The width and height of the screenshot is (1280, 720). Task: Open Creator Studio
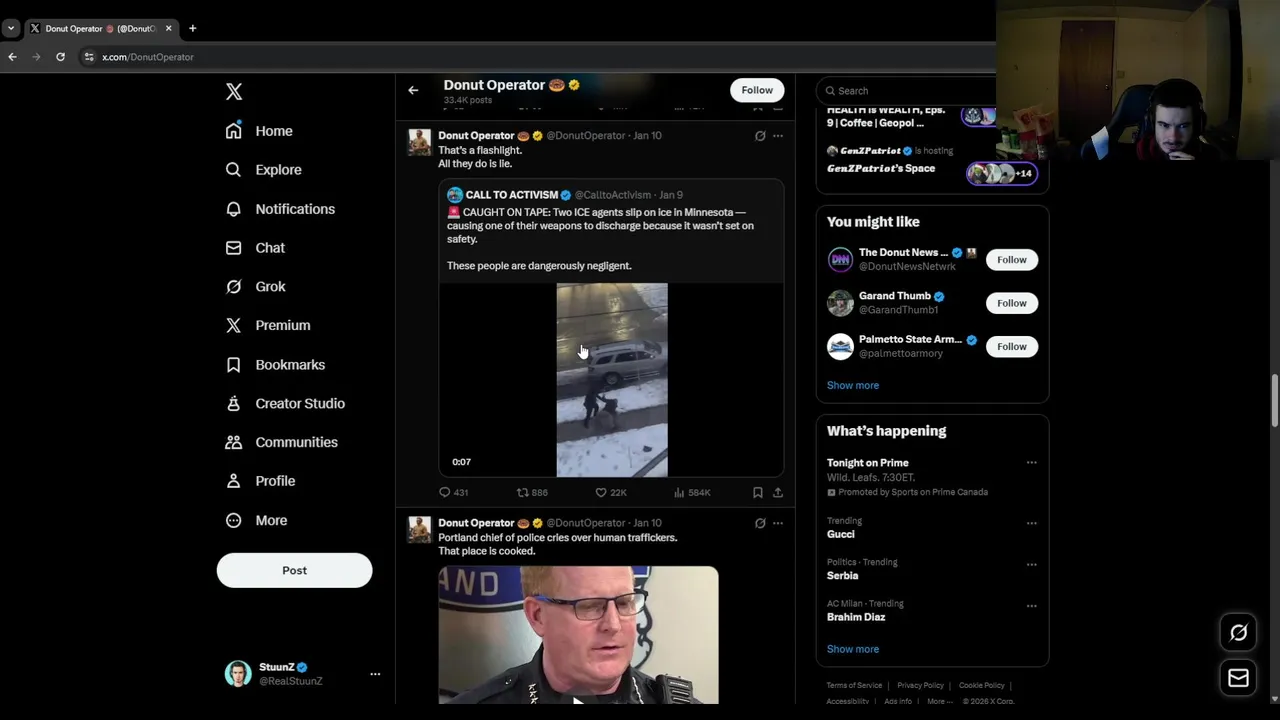[x=285, y=403]
